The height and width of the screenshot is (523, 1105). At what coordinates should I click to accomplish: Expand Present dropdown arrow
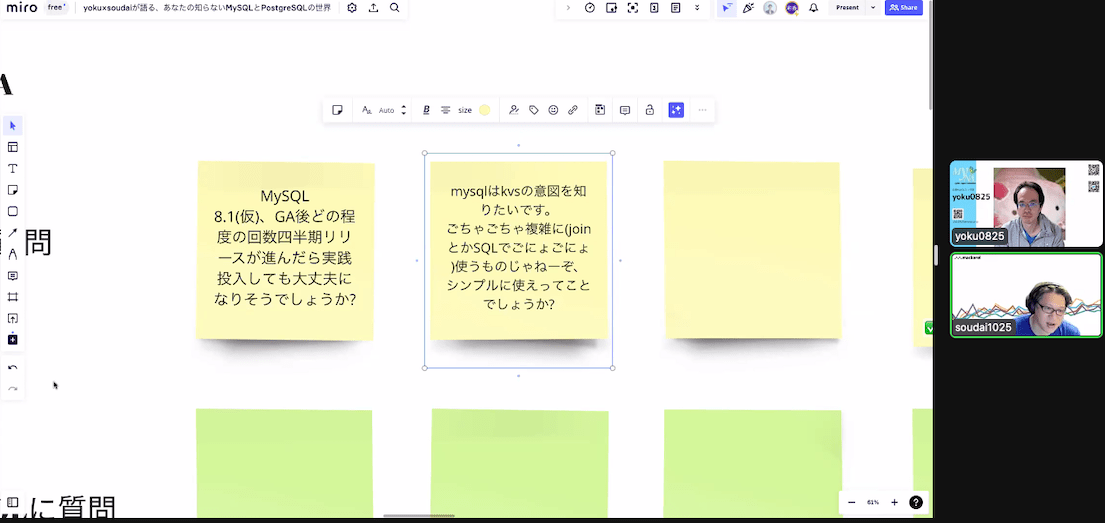[x=873, y=8]
